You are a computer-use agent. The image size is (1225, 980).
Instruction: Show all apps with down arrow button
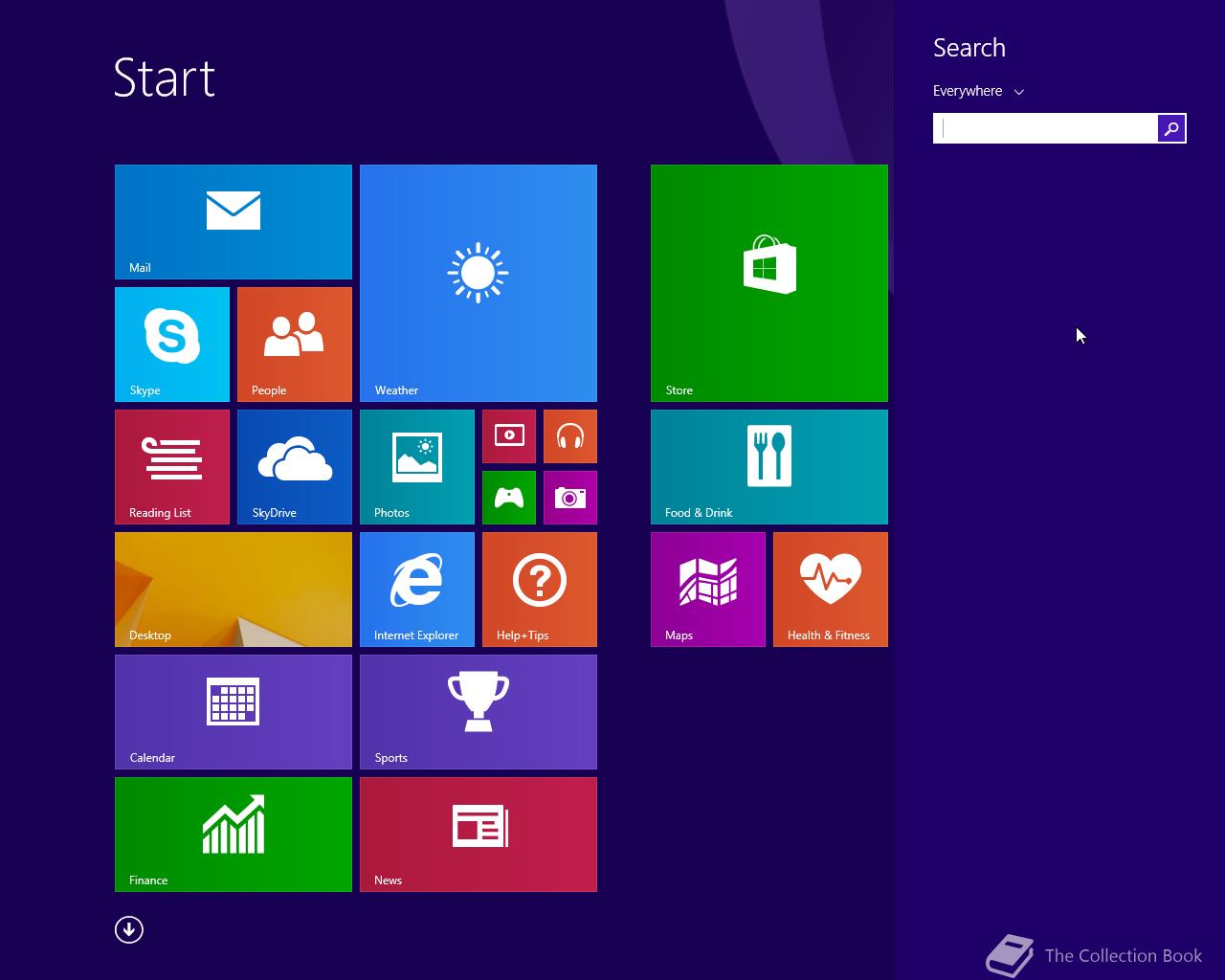pyautogui.click(x=129, y=929)
